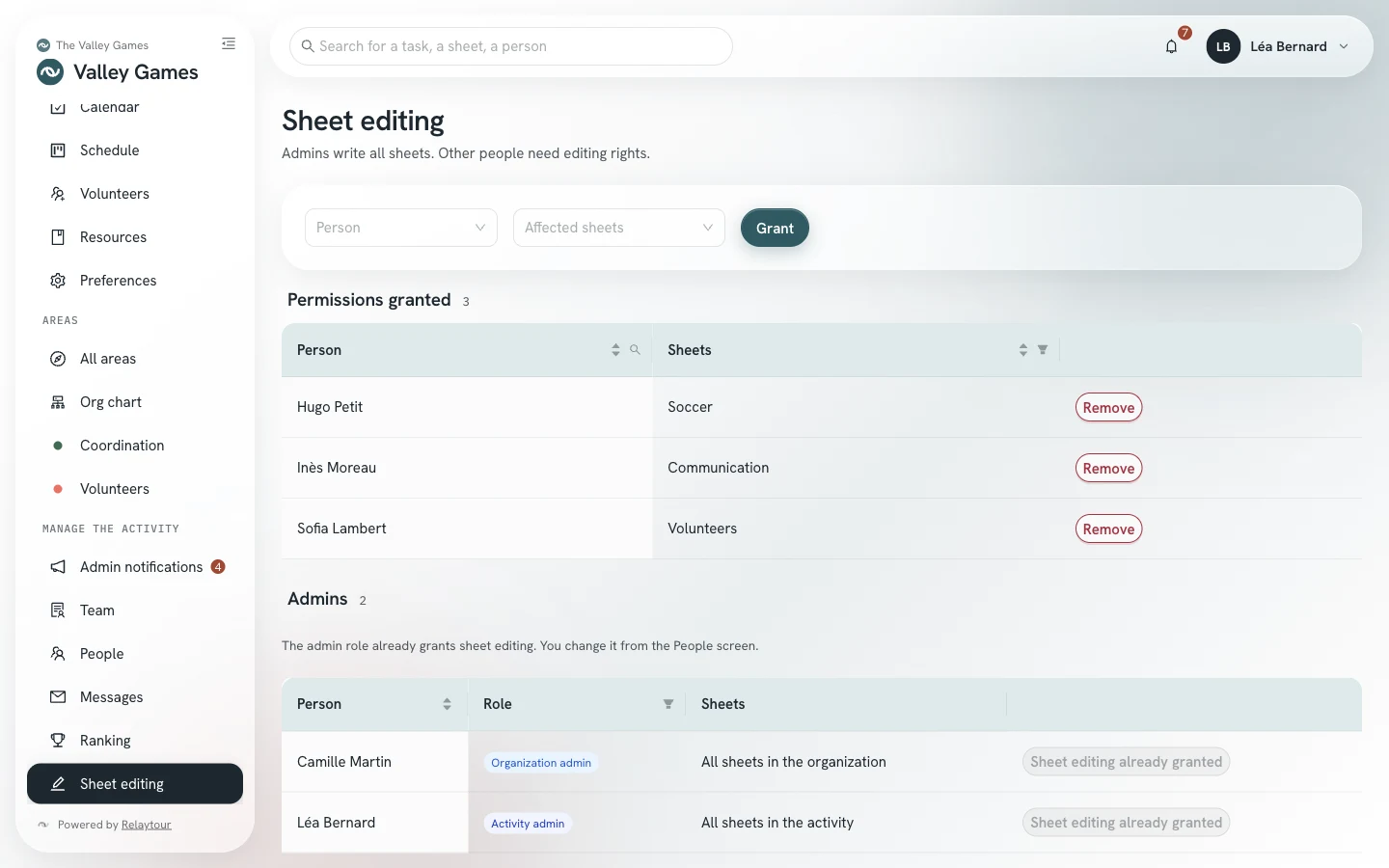The width and height of the screenshot is (1389, 868).
Task: Search the Person column in Permissions table
Action: pos(635,350)
